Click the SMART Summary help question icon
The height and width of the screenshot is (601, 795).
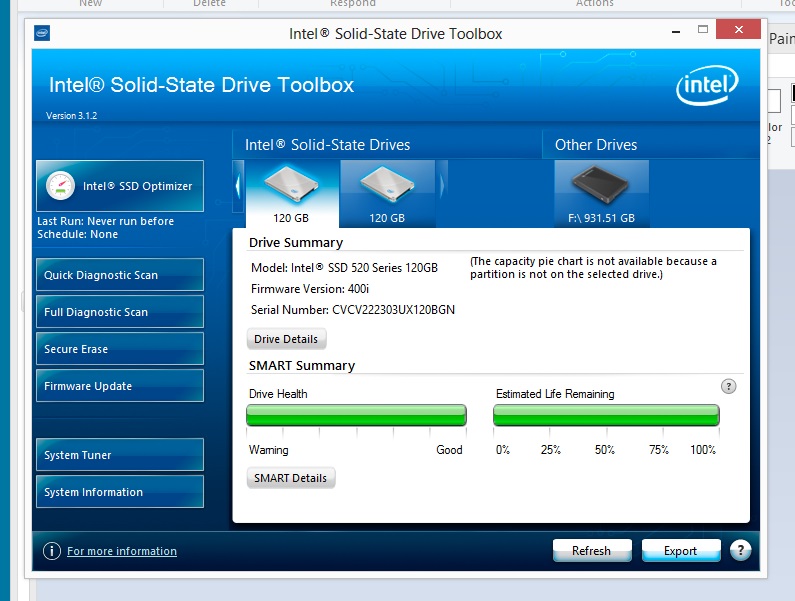(729, 386)
